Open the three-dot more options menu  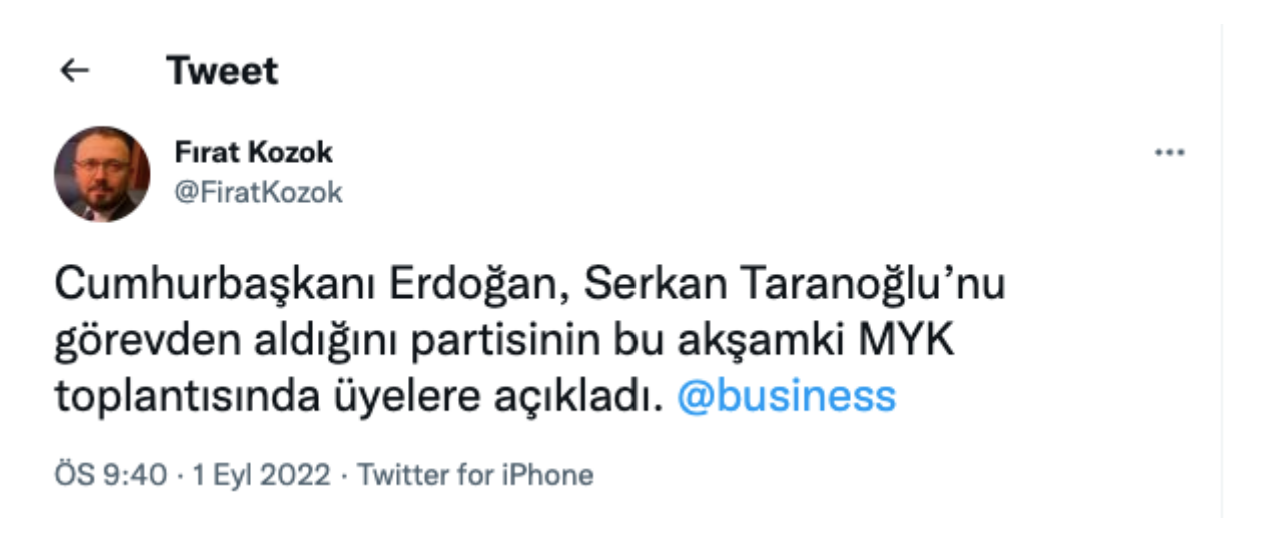tap(1169, 153)
